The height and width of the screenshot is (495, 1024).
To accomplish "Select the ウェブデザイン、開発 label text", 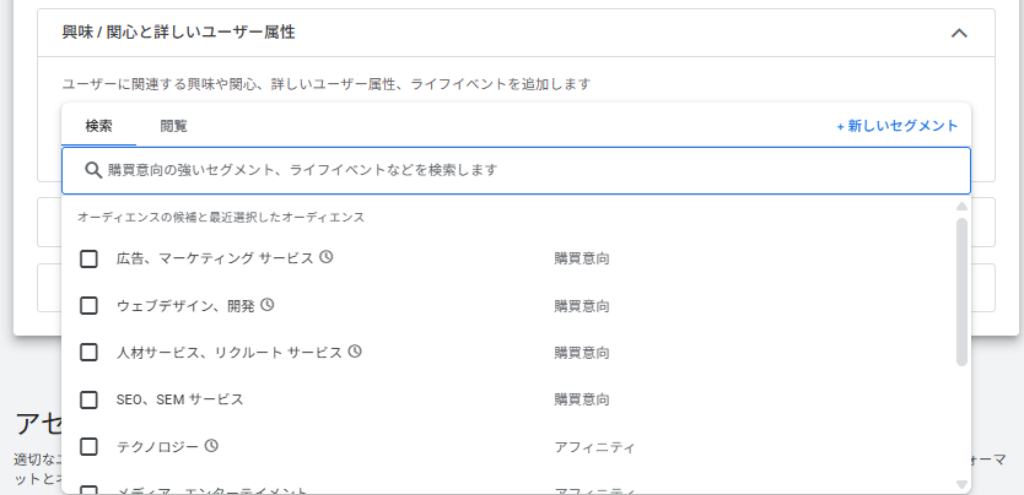I will tap(185, 306).
